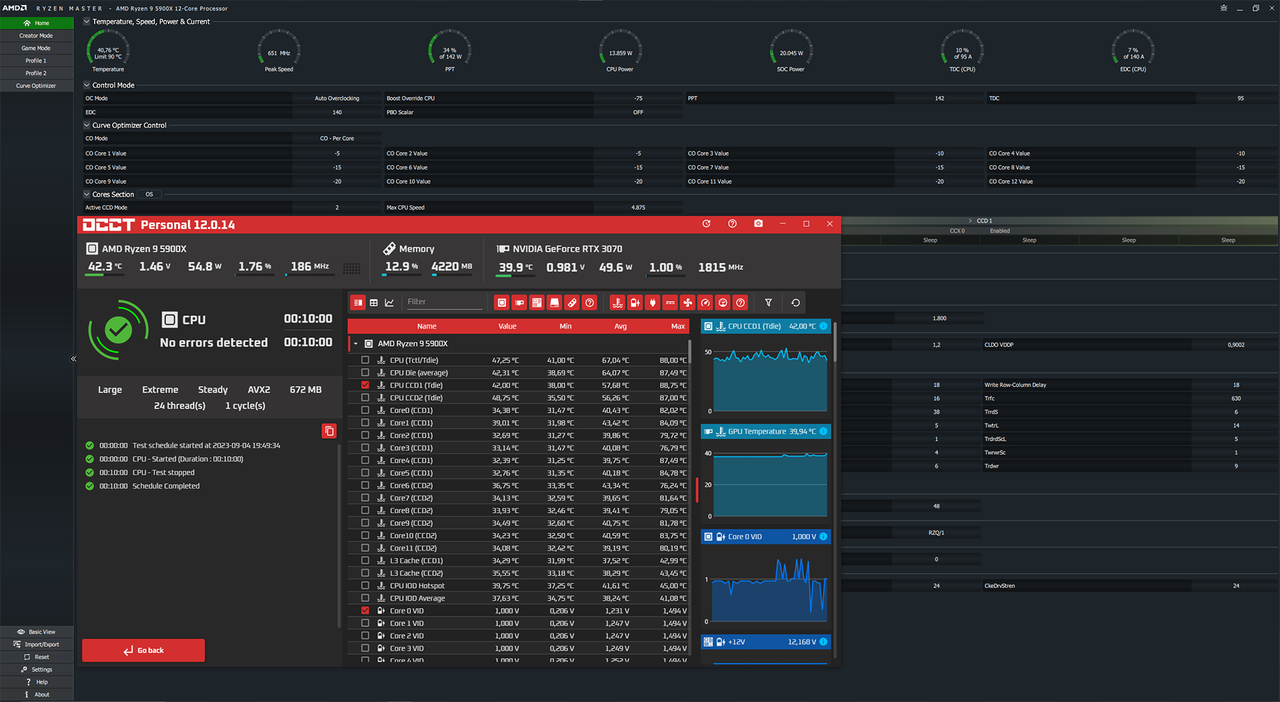Toggle motherboard sensor filter icon in OCCT
The image size is (1280, 702).
point(537,302)
